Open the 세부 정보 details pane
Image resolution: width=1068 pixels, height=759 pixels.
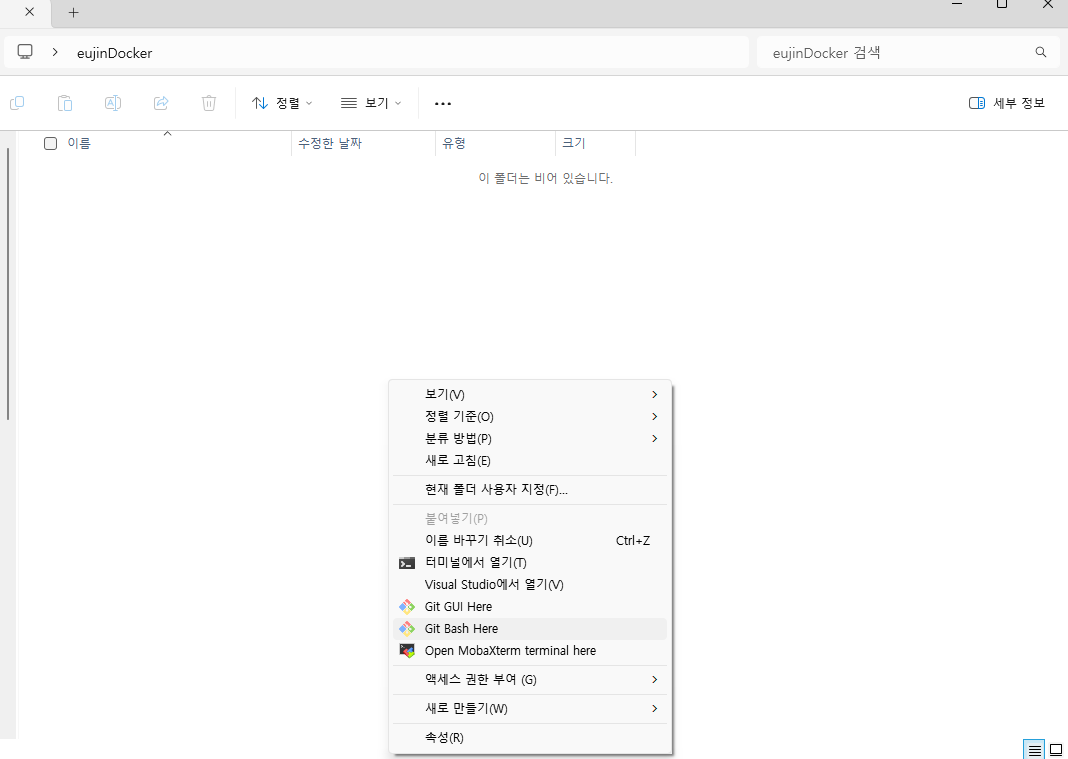pos(1006,102)
